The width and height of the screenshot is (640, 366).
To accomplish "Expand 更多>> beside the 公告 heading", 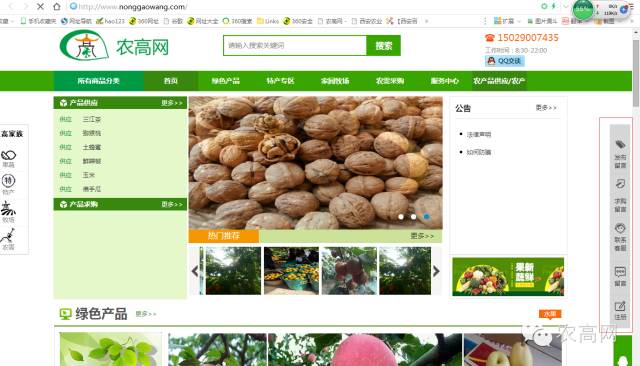I will pyautogui.click(x=546, y=108).
